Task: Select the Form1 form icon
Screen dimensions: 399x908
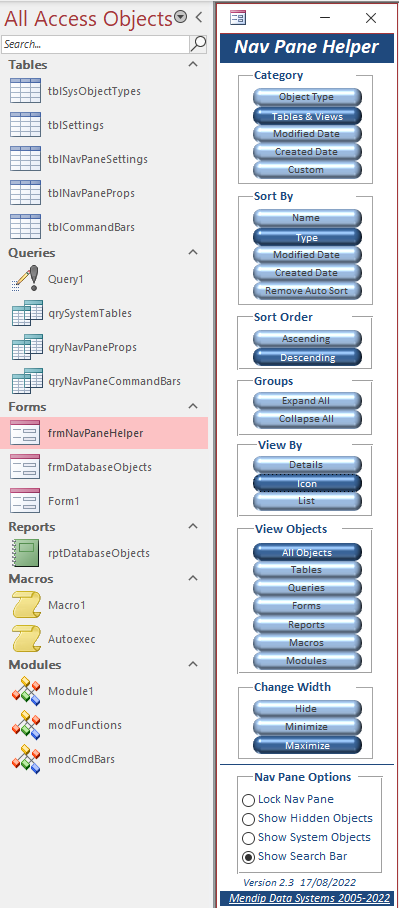Action: [x=25, y=501]
